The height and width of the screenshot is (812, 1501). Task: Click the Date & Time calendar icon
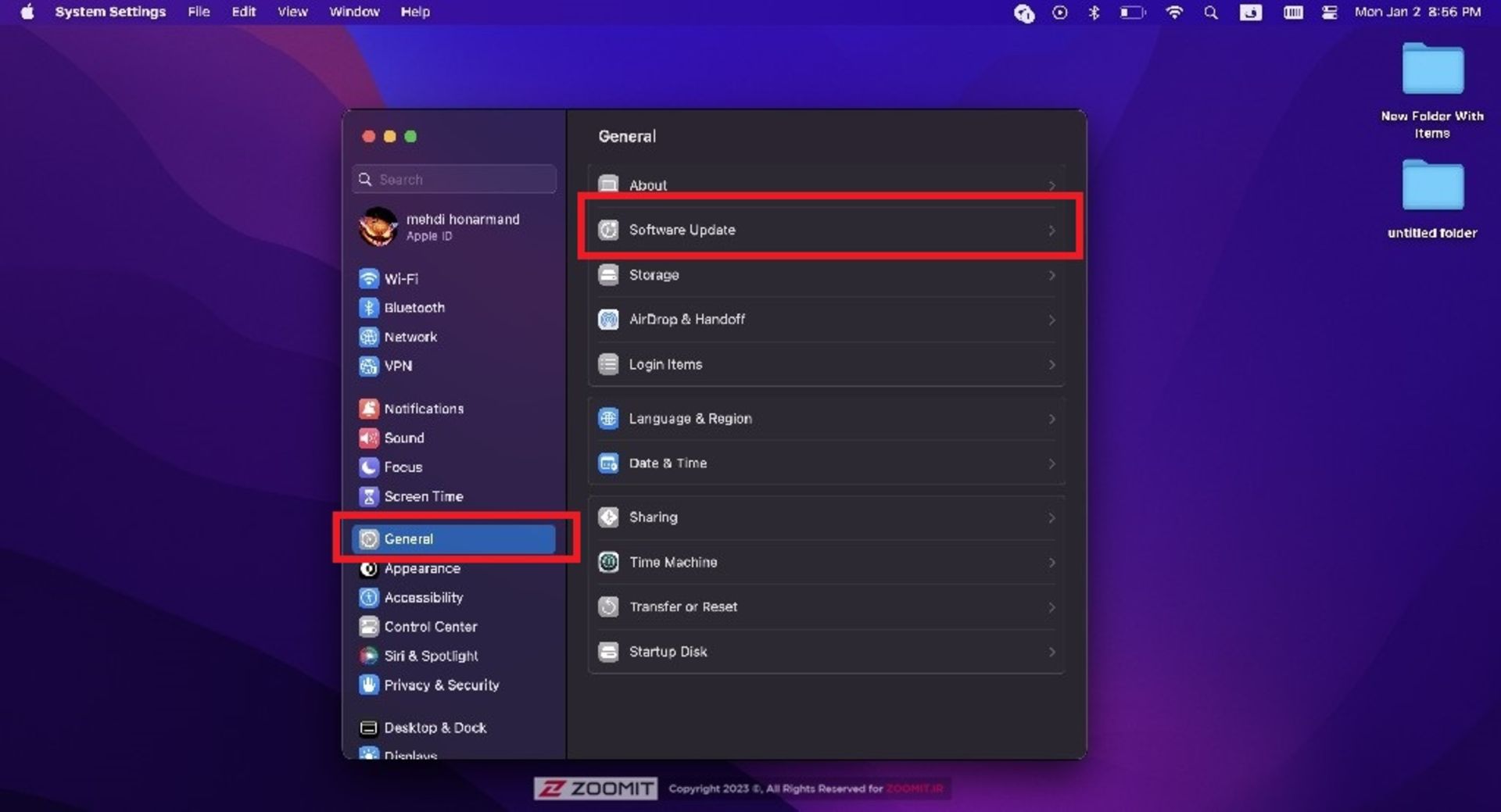coord(608,463)
